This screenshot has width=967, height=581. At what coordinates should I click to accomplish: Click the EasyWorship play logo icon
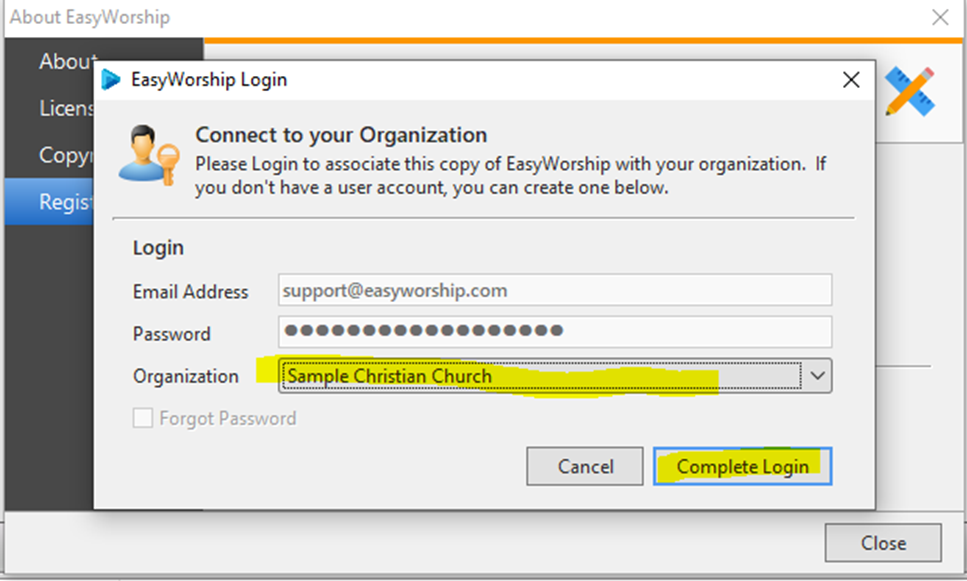111,80
